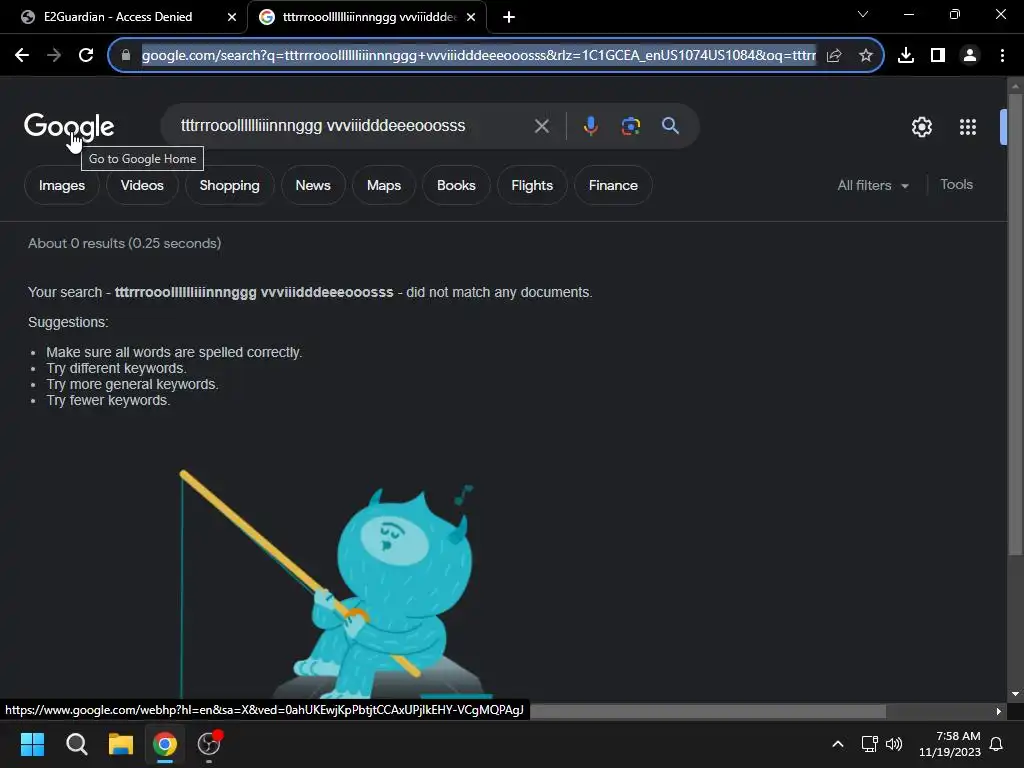Click the scroll down arrow
Screen dimensions: 1024x768
point(1015,694)
